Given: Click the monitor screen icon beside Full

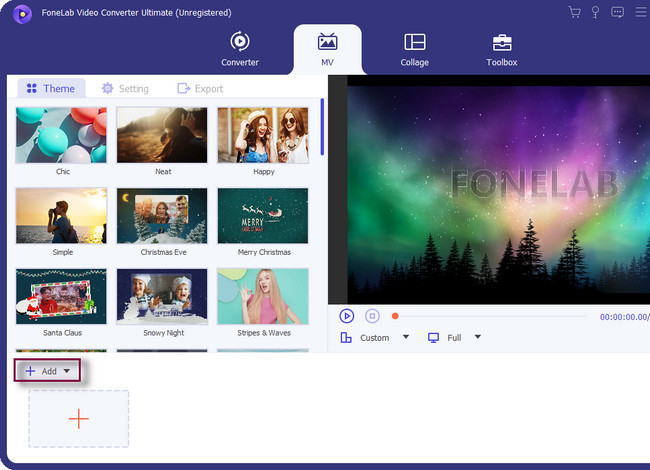Looking at the screenshot, I should point(433,338).
